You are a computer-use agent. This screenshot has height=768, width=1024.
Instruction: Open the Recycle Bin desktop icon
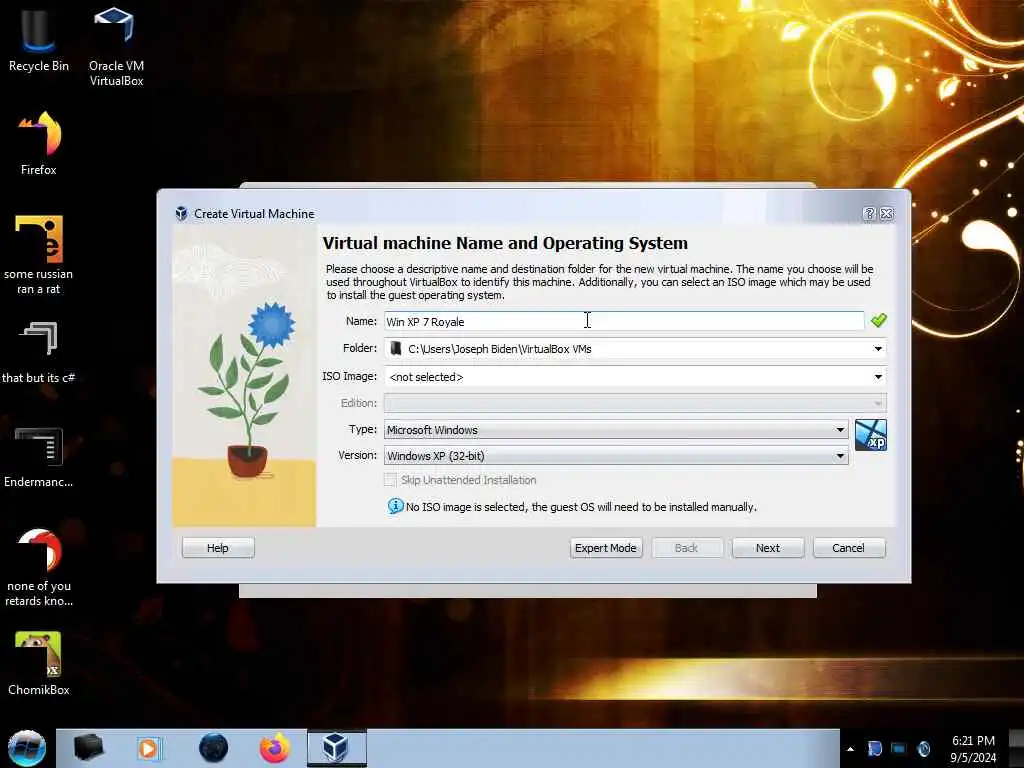(x=39, y=38)
